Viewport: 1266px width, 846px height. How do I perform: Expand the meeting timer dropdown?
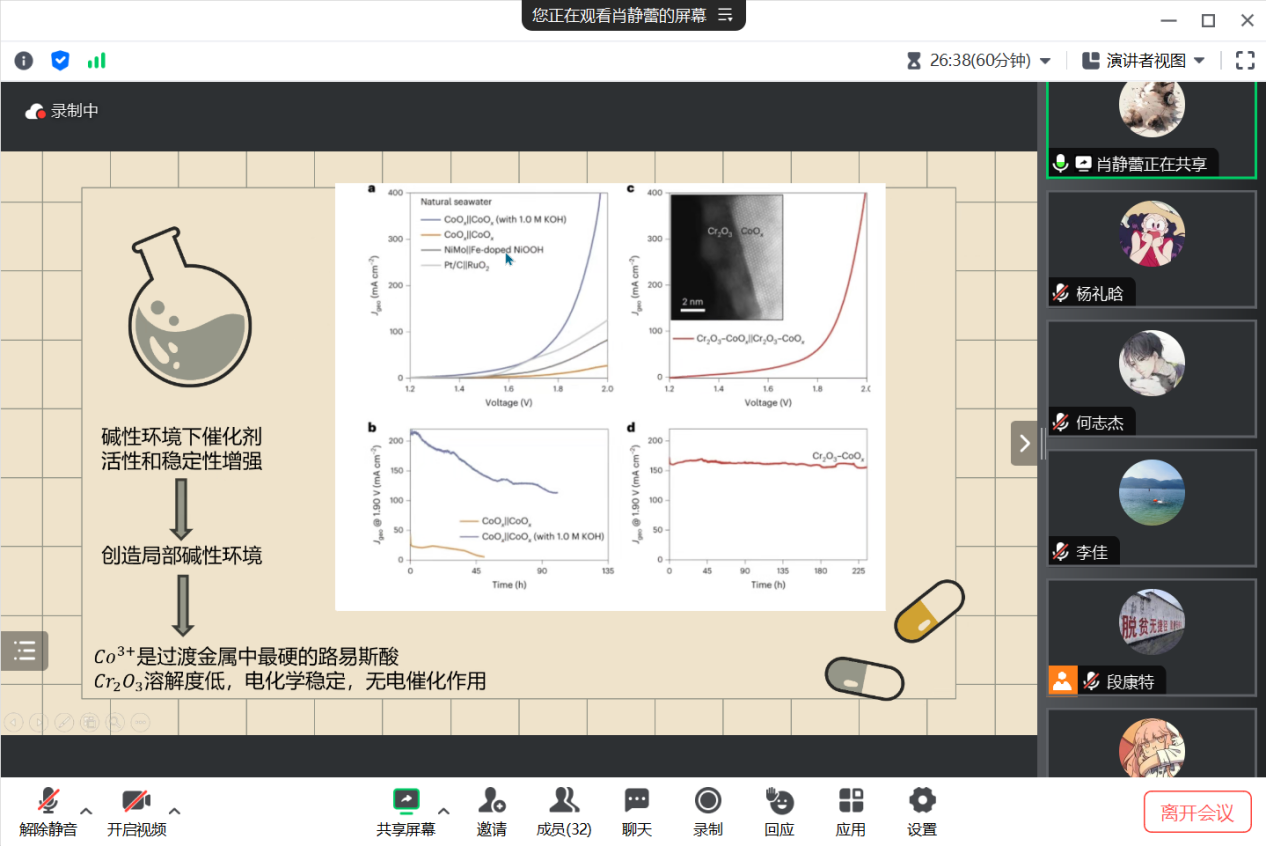pos(1046,61)
